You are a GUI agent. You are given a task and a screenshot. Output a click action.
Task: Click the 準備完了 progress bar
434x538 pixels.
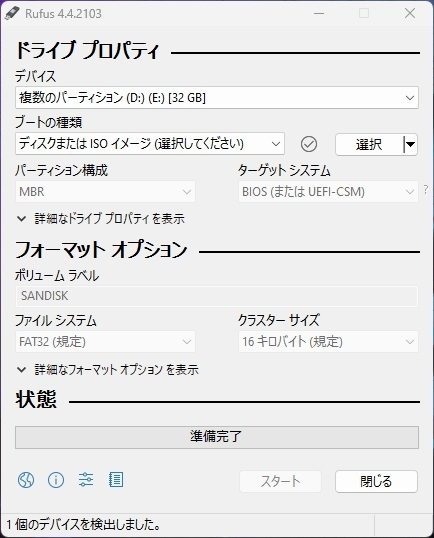(x=217, y=437)
